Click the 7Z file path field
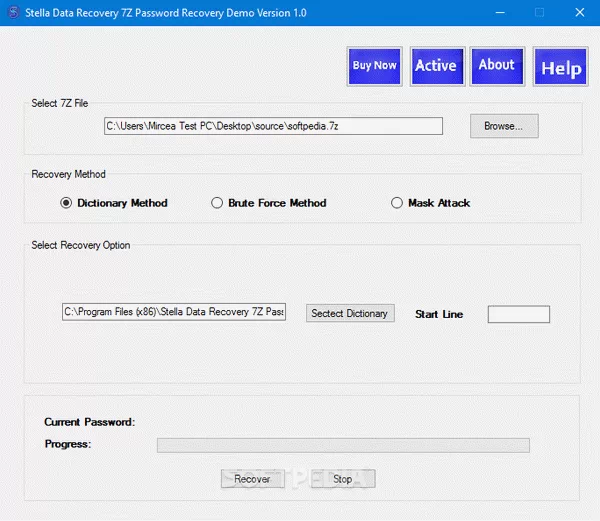The image size is (600, 521). 273,126
